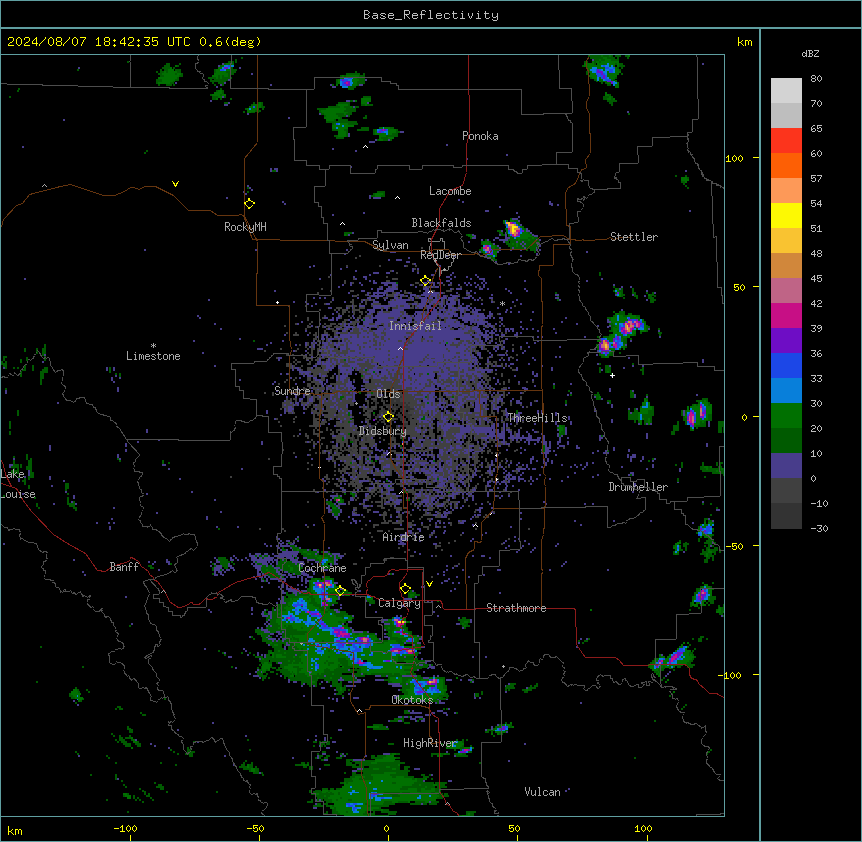The image size is (862, 842).
Task: Select the bright yellow swatch in dBZ legend
Action: click(x=786, y=215)
